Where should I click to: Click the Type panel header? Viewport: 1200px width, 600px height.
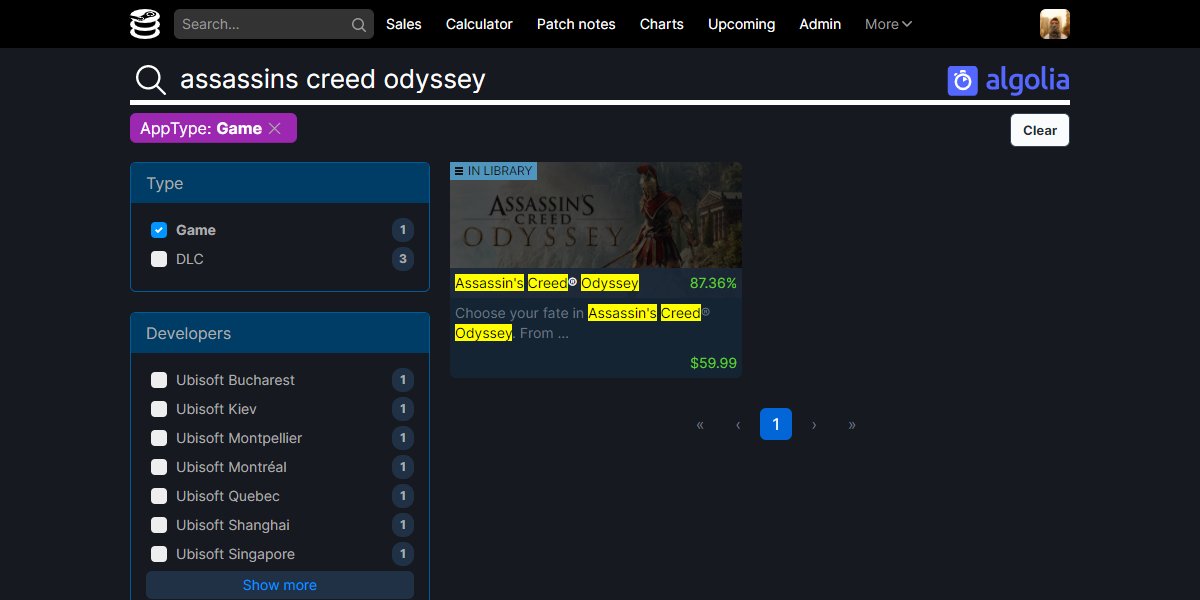pyautogui.click(x=280, y=183)
